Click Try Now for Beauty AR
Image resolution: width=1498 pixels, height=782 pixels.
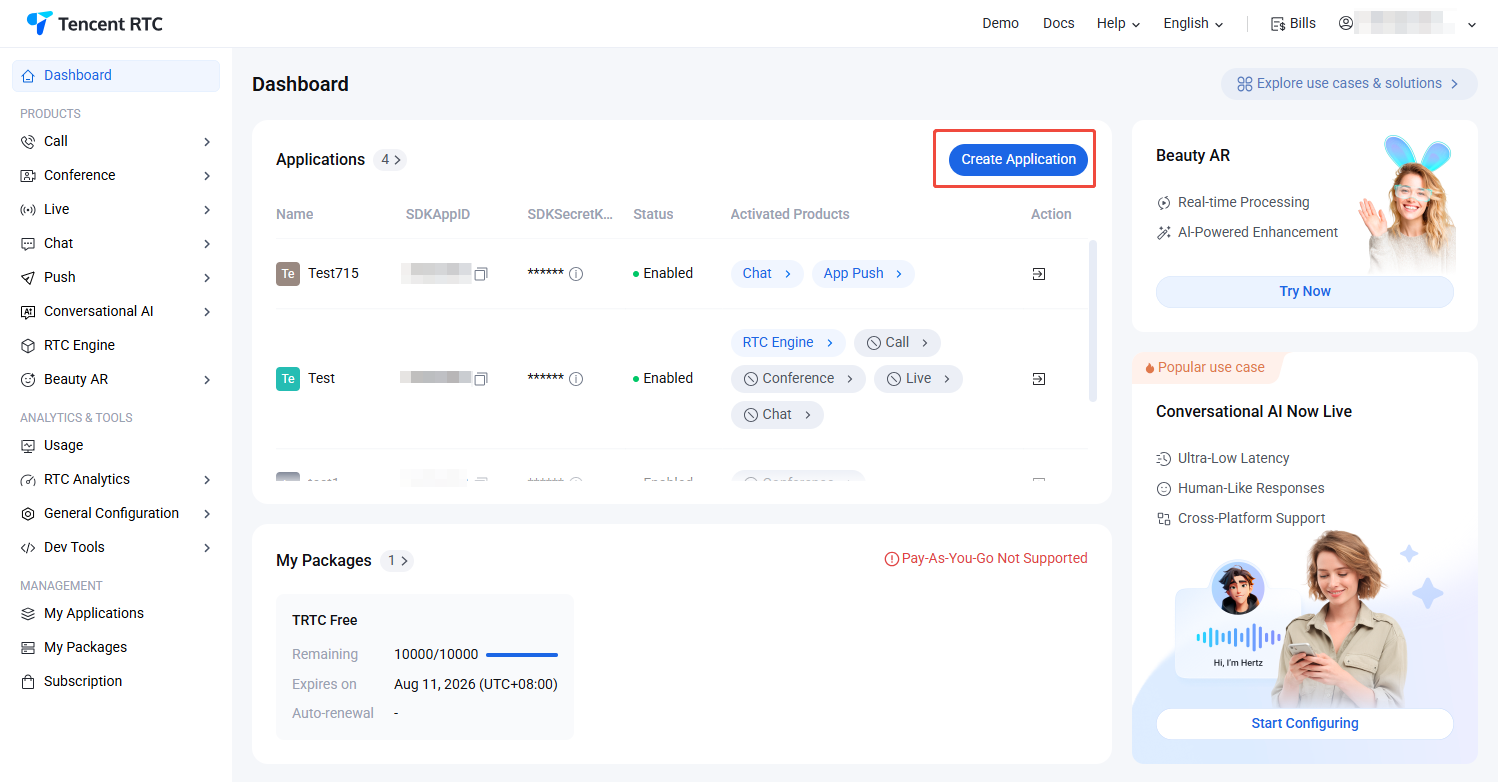(1304, 292)
